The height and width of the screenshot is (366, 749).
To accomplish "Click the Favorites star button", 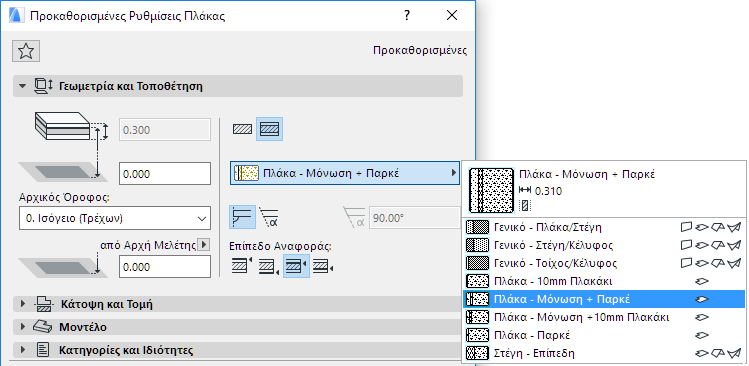I will 26,51.
